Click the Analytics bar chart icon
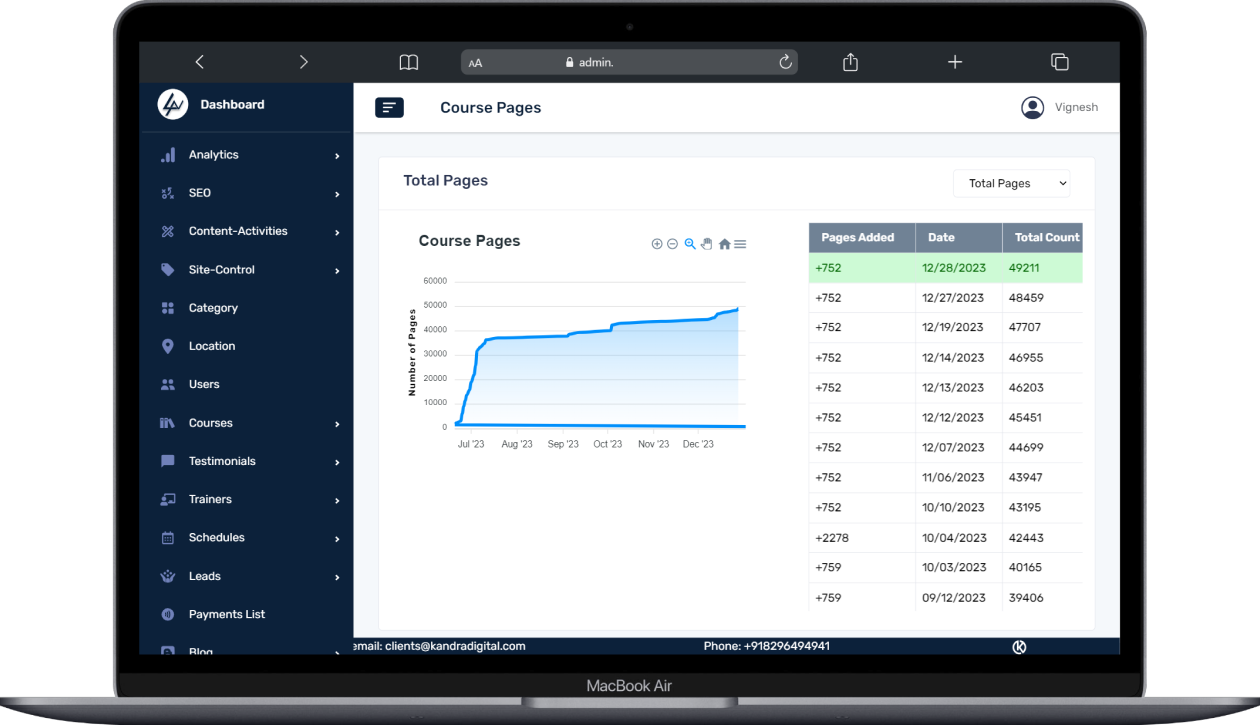 168,155
